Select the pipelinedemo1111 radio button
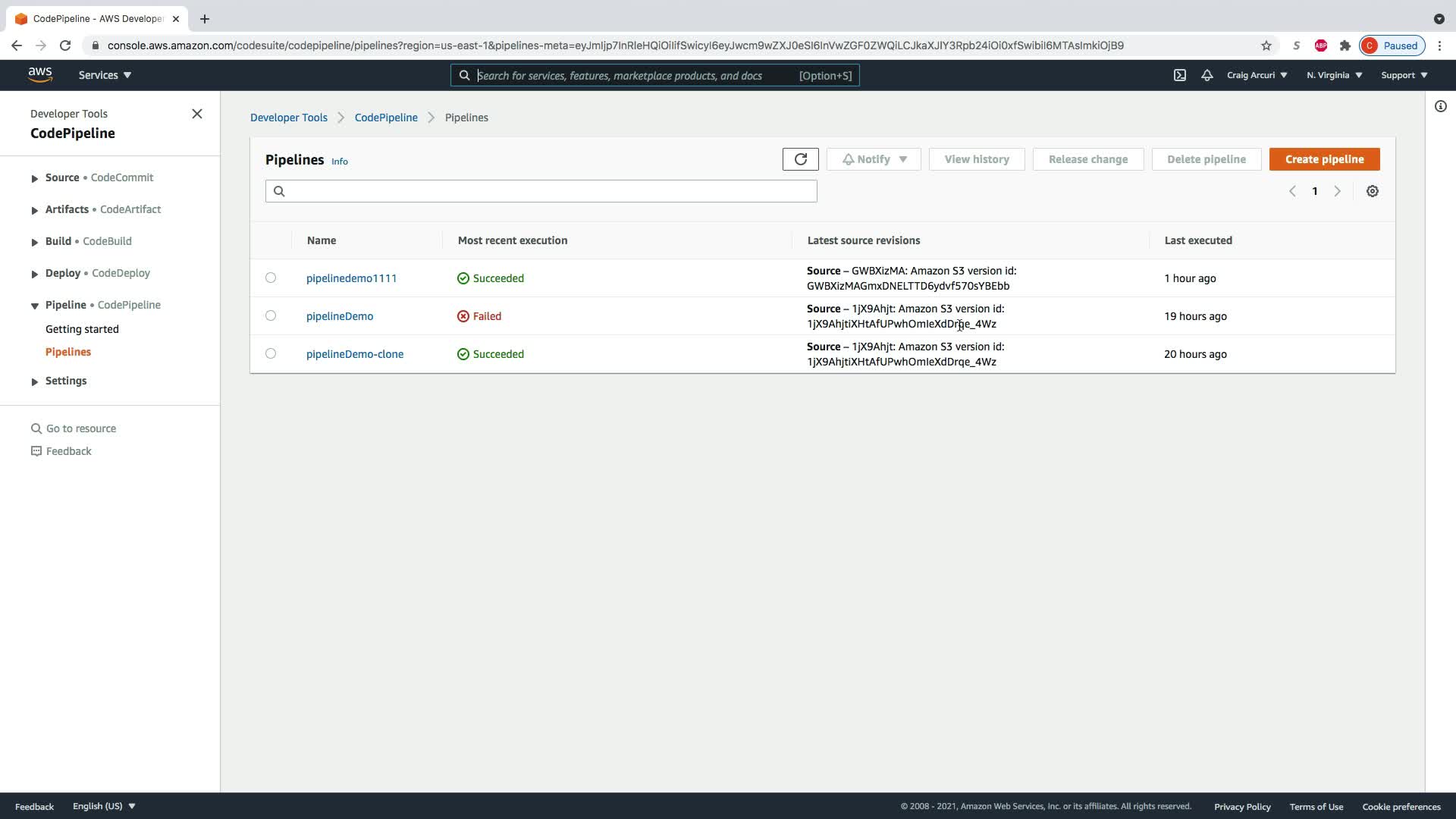The height and width of the screenshot is (819, 1456). 271,278
